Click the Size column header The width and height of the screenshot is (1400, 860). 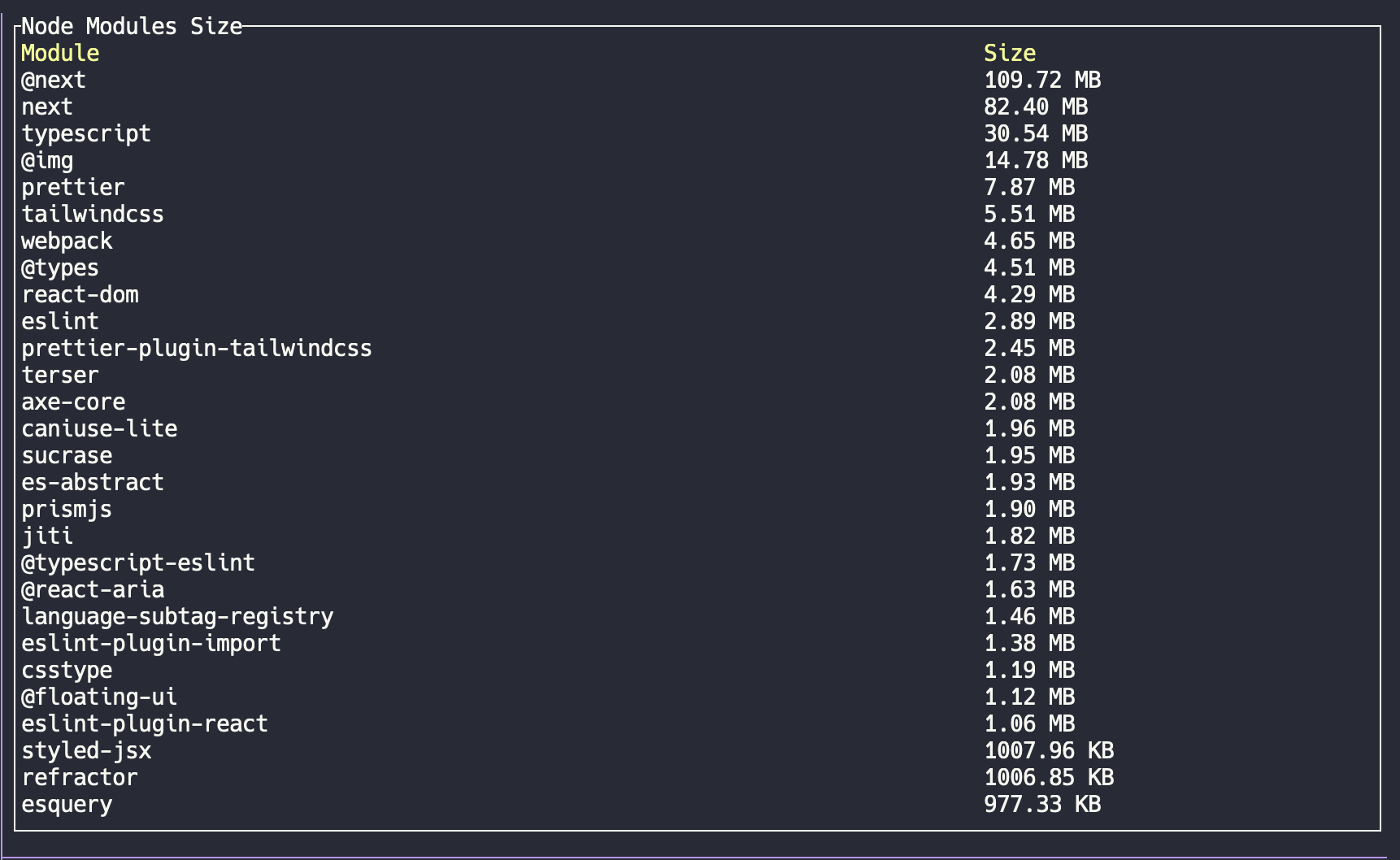click(1010, 54)
